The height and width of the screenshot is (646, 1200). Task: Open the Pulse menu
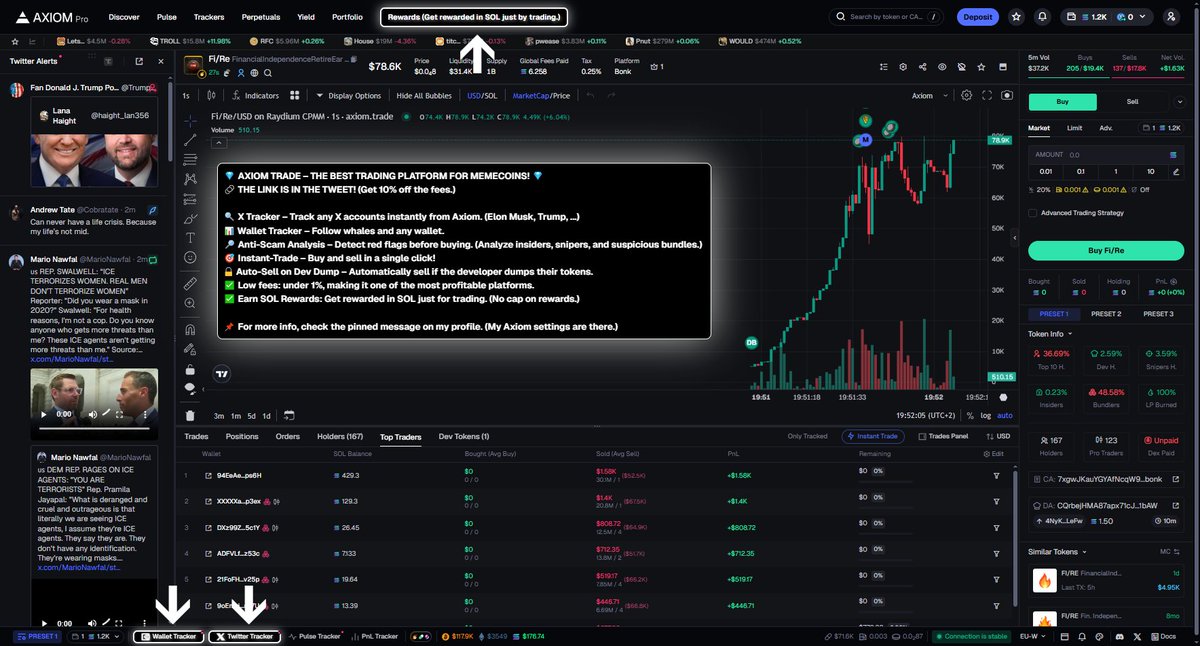(167, 17)
